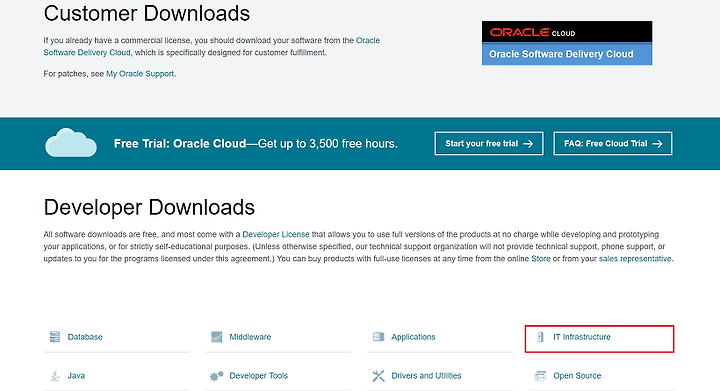Open the Developer Tools downloads link
720x391 pixels.
click(x=259, y=376)
